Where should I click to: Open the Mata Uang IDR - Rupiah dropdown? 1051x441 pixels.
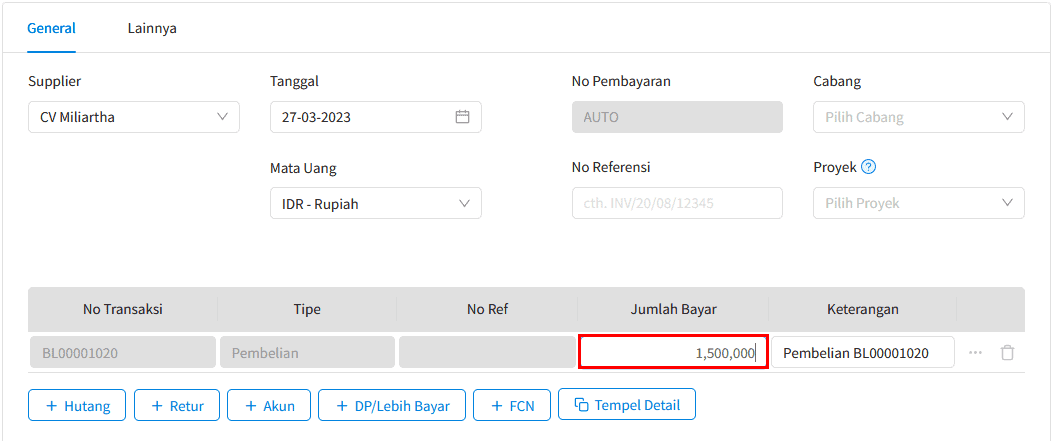[375, 203]
